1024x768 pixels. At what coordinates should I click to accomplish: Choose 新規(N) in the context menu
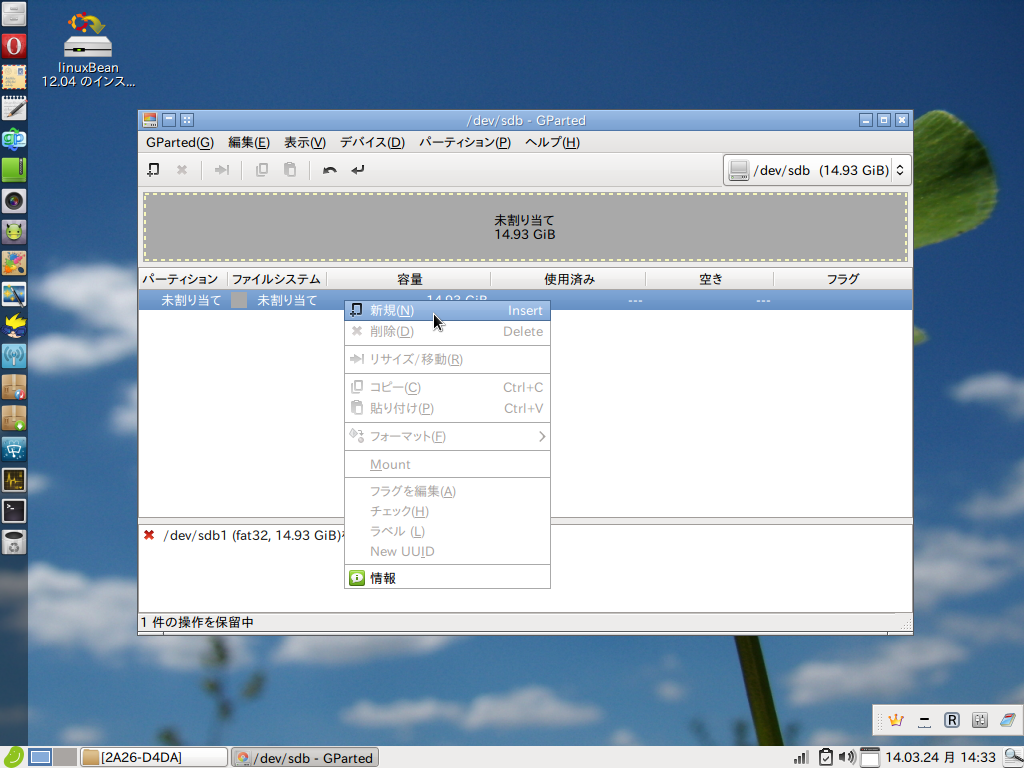(447, 311)
